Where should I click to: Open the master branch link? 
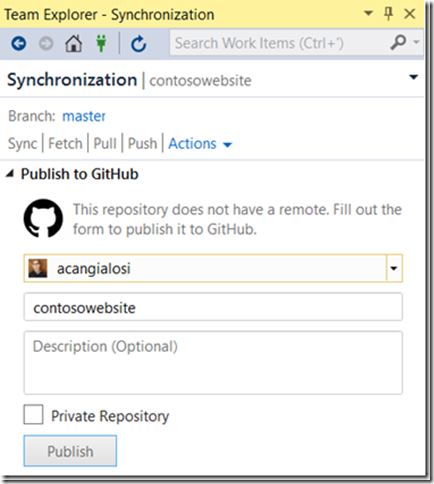click(x=84, y=116)
